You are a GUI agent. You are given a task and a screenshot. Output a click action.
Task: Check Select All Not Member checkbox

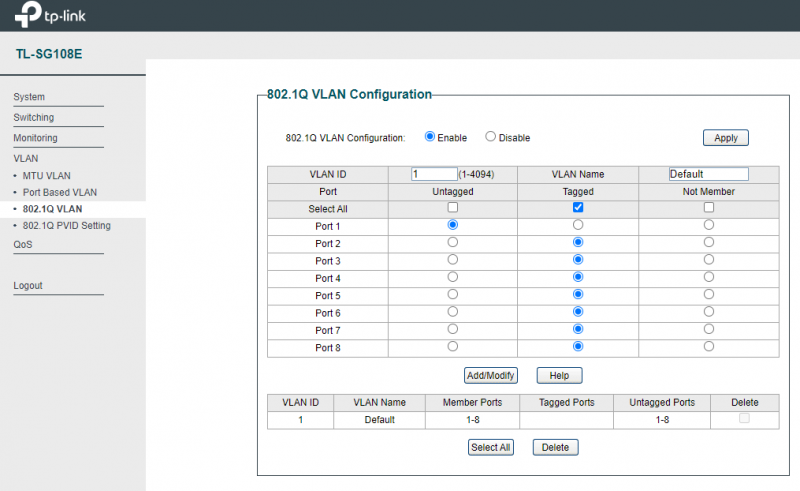point(709,208)
